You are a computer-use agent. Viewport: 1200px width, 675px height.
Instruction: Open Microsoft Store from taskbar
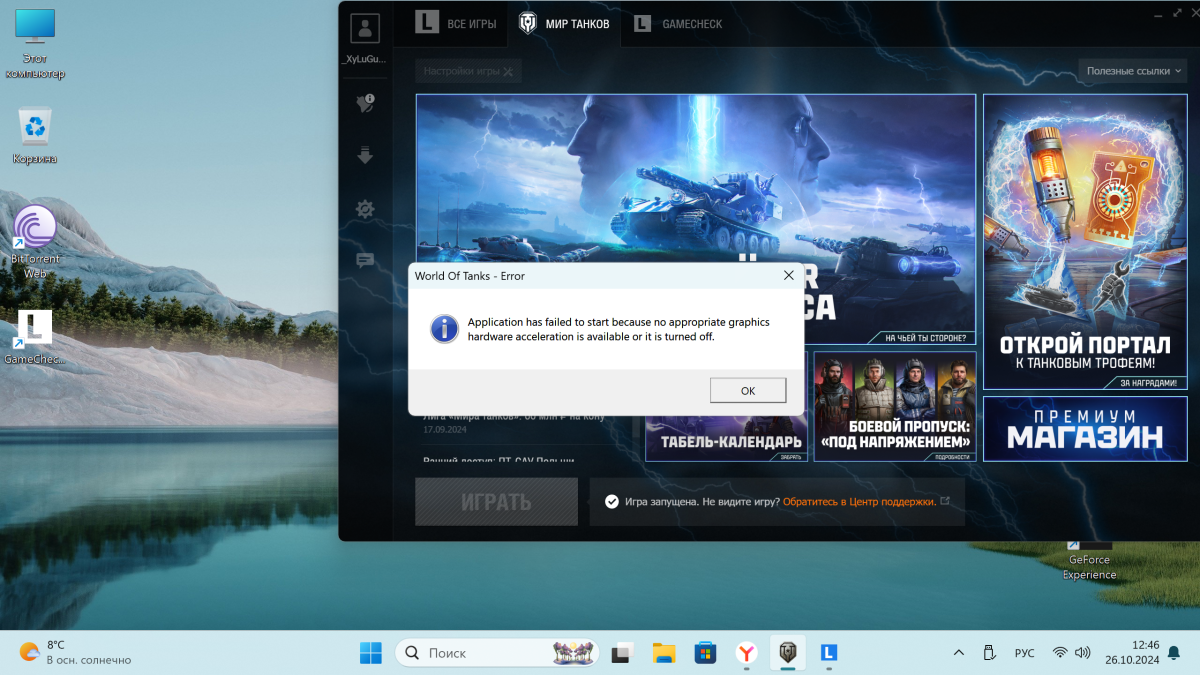tap(706, 653)
